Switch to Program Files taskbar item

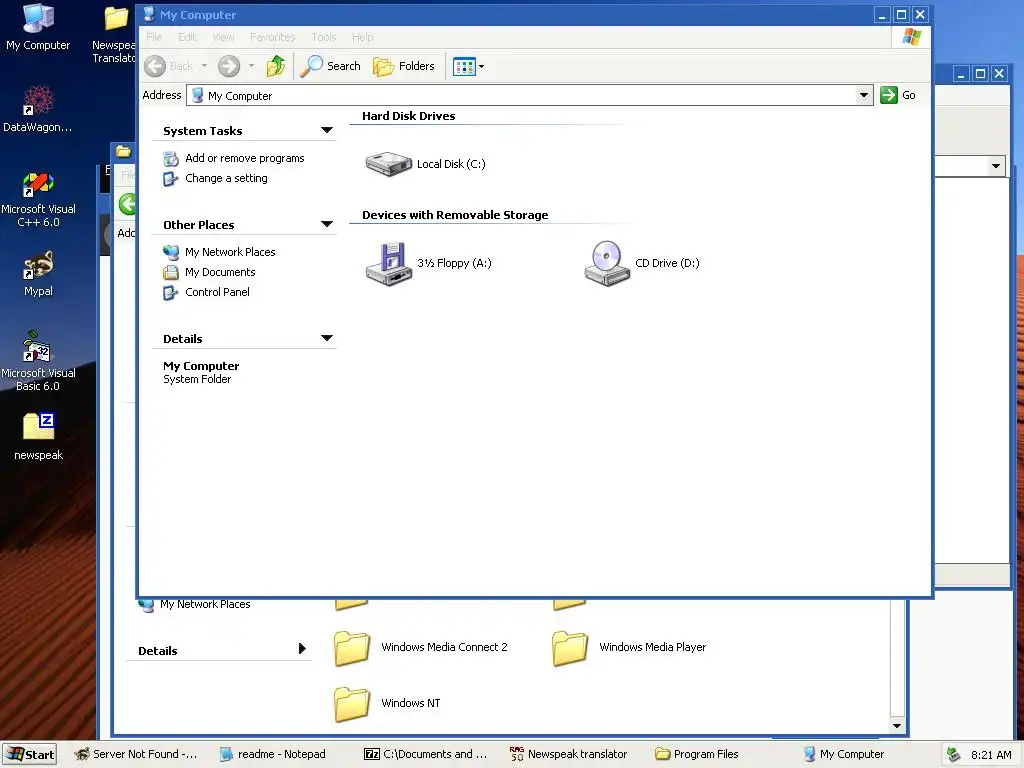click(697, 754)
